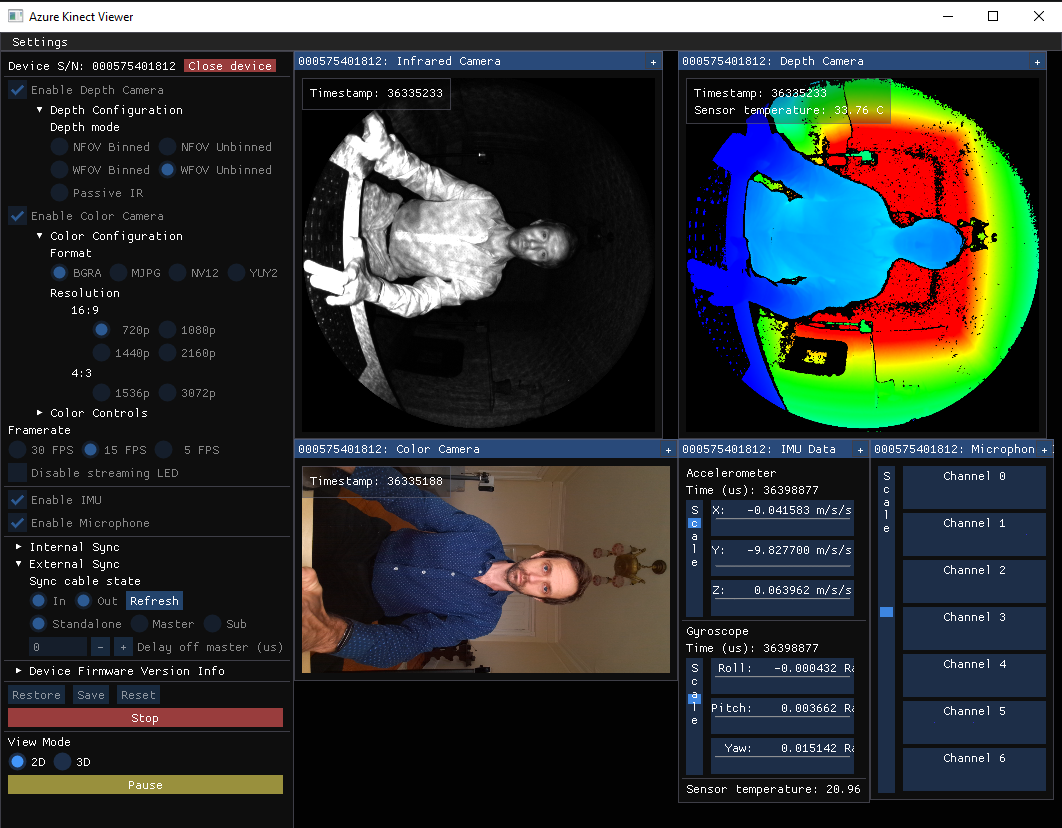Image resolution: width=1062 pixels, height=828 pixels.
Task: Select the 3D view mode radio button
Action: click(63, 762)
